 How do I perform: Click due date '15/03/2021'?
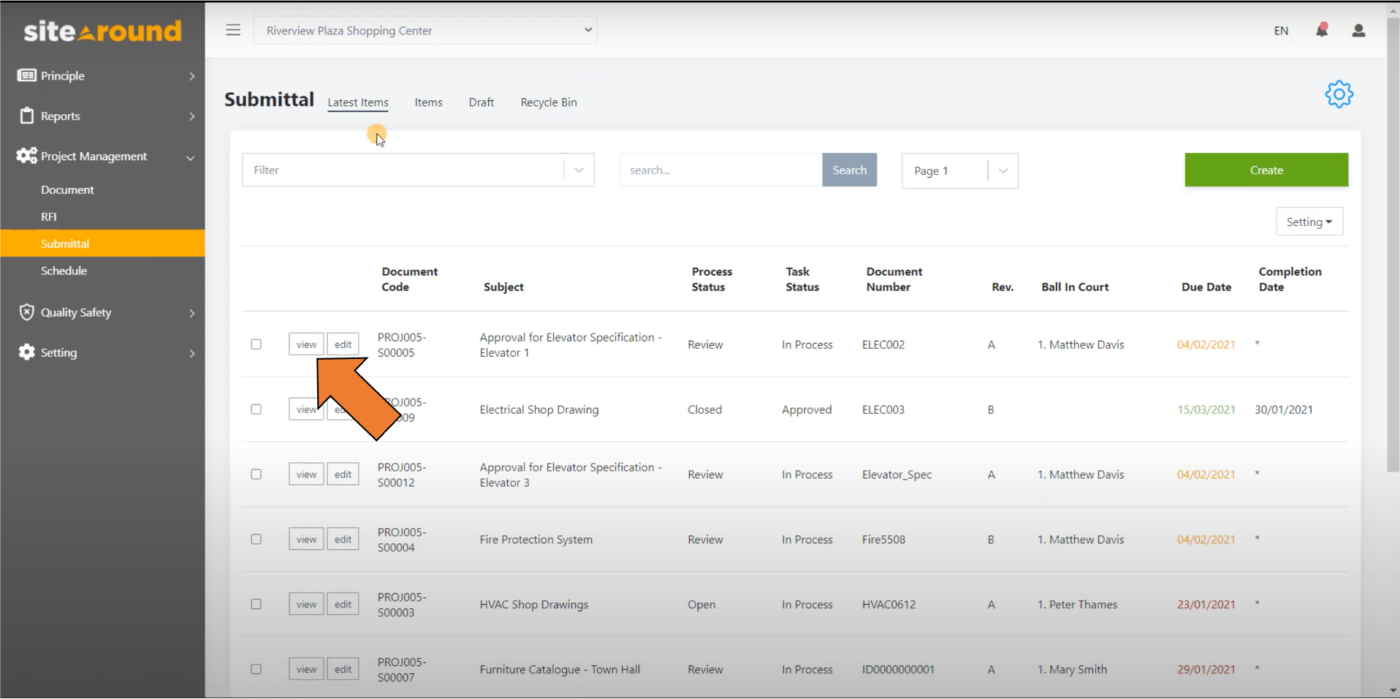coord(1206,409)
